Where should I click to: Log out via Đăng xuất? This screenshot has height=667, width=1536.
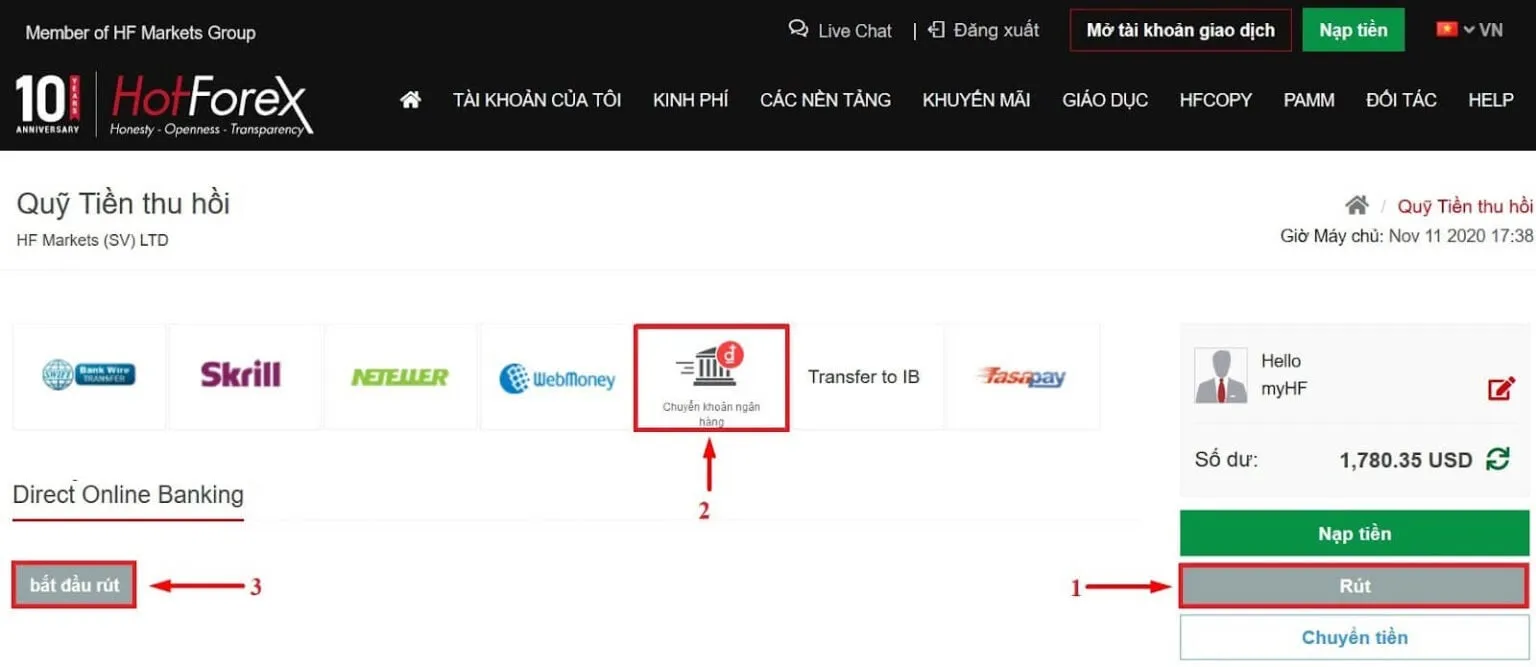click(984, 30)
